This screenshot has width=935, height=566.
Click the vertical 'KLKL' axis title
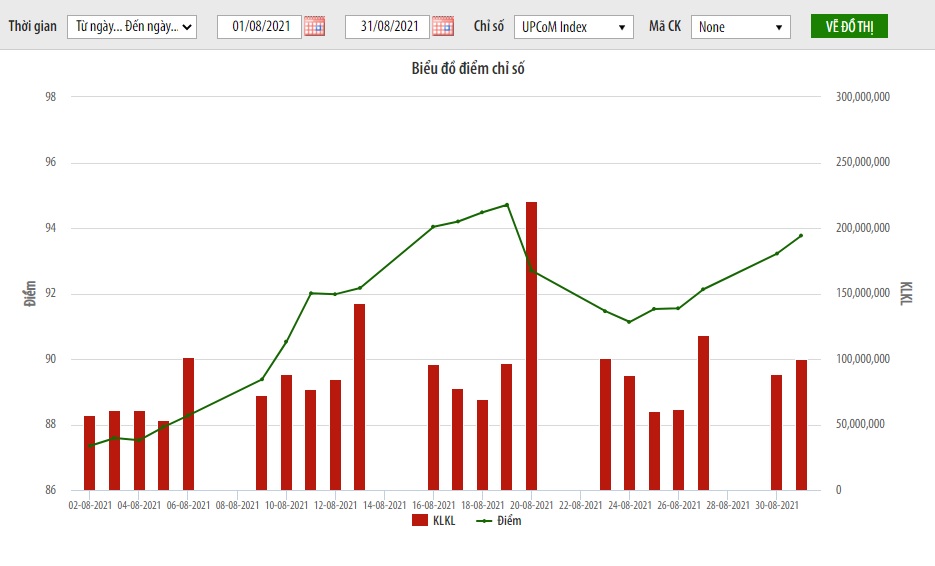[906, 293]
